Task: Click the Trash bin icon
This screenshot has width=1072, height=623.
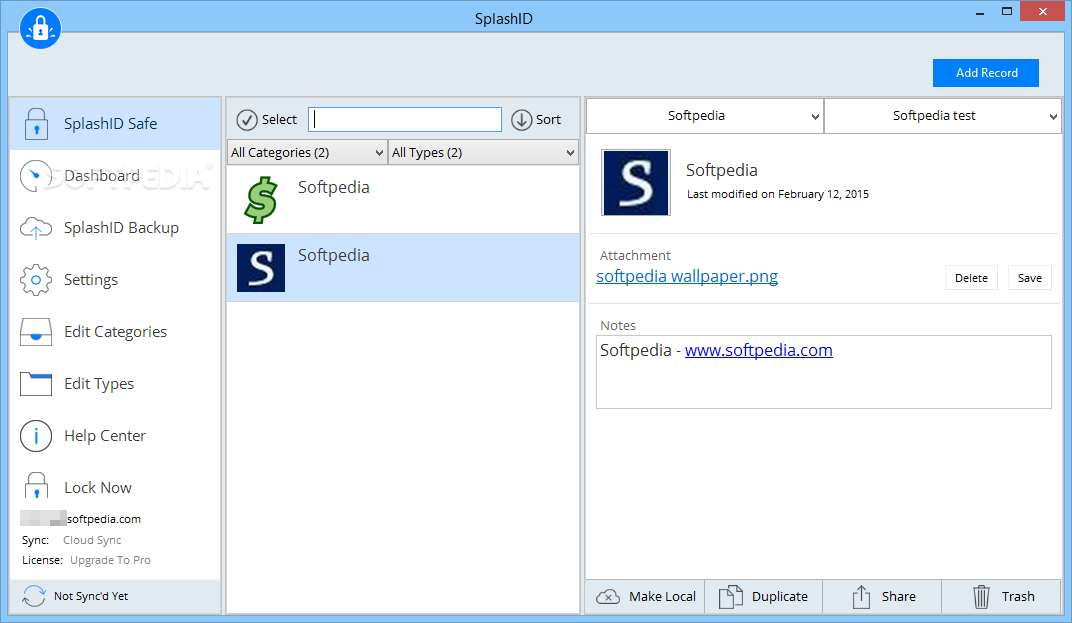Action: [981, 596]
